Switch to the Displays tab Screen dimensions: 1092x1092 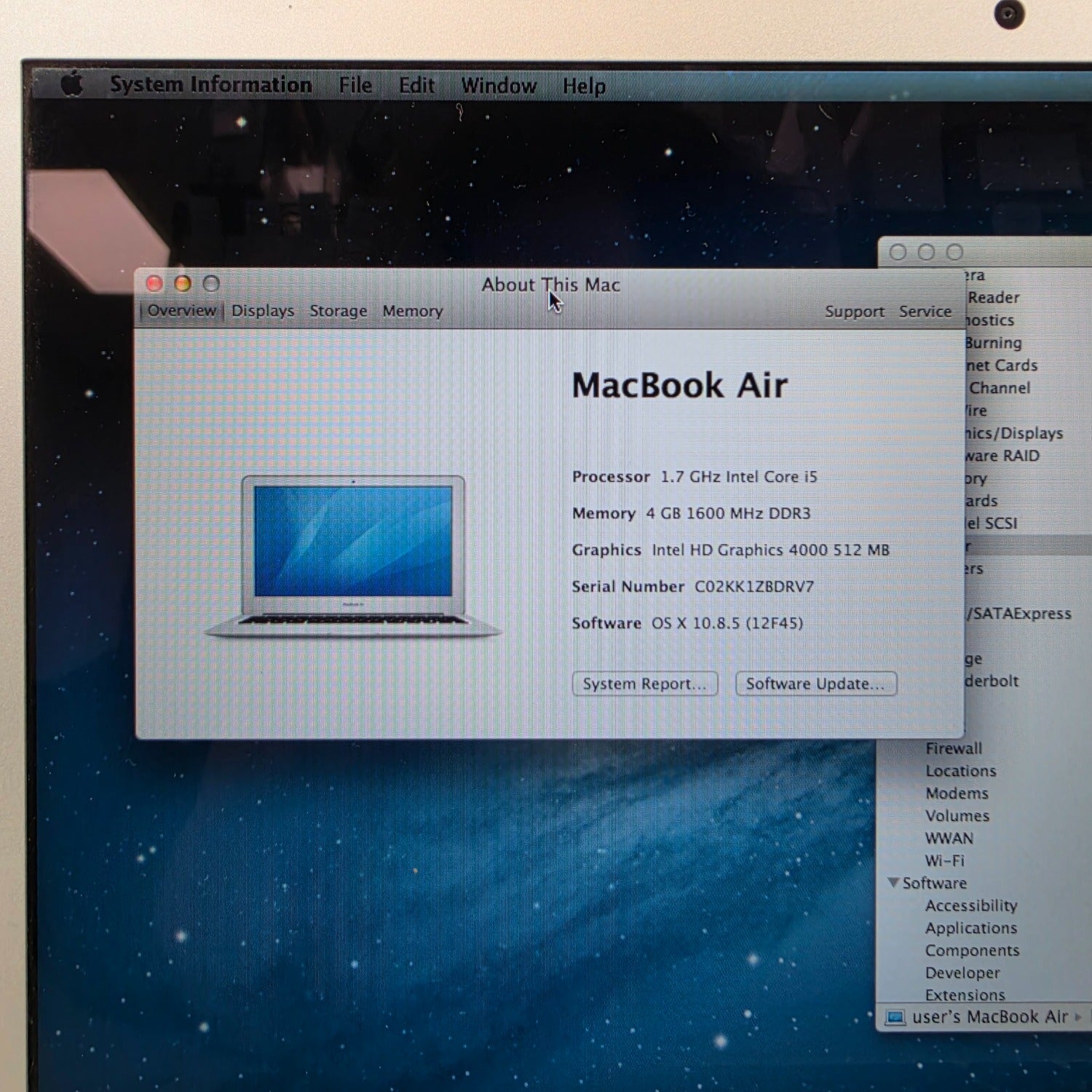pos(263,311)
